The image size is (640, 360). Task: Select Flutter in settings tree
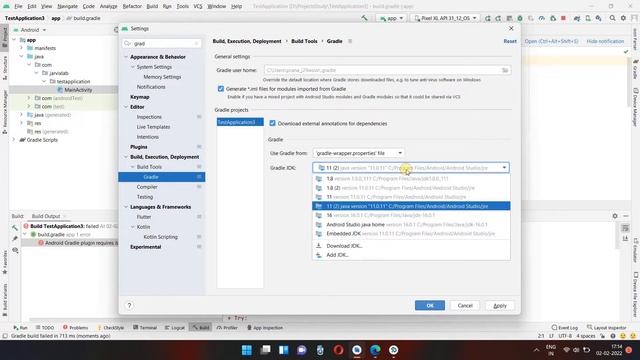[144, 217]
